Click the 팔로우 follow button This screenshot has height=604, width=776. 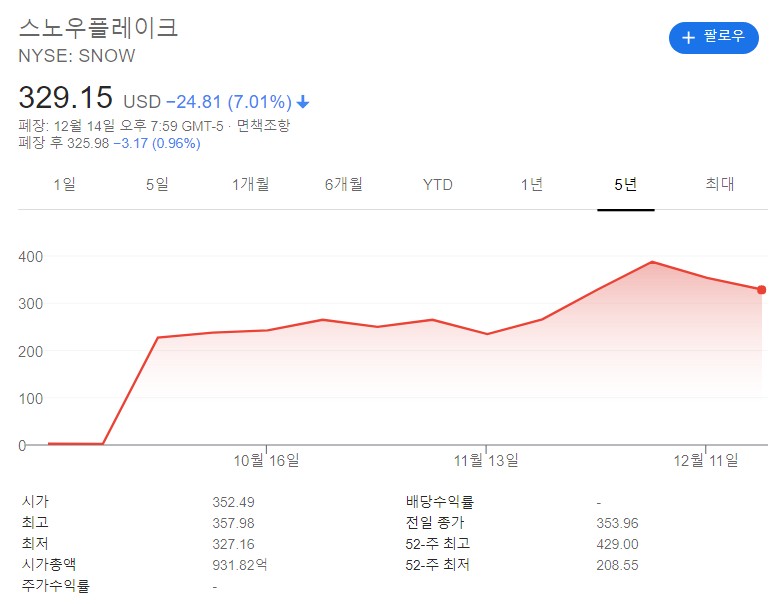(713, 37)
